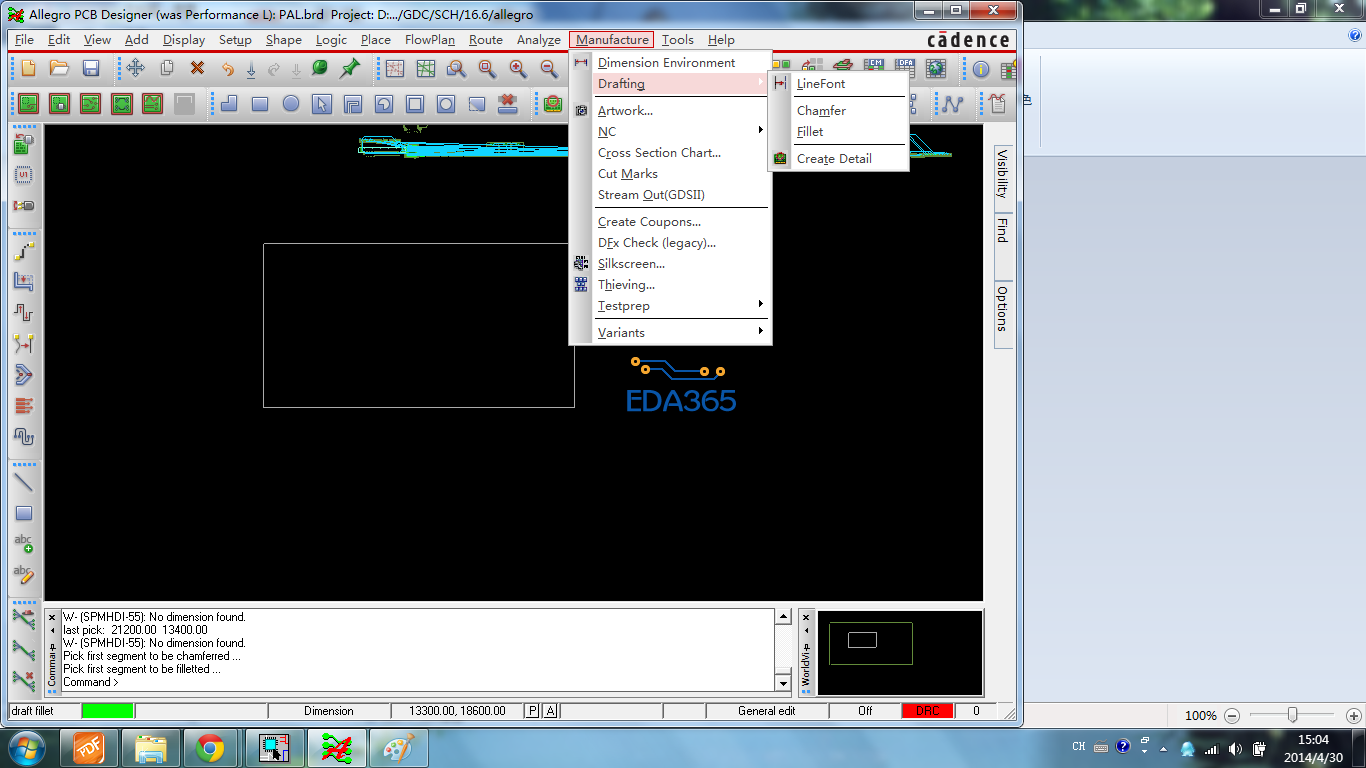
Task: Toggle the P button in status bar
Action: 533,711
